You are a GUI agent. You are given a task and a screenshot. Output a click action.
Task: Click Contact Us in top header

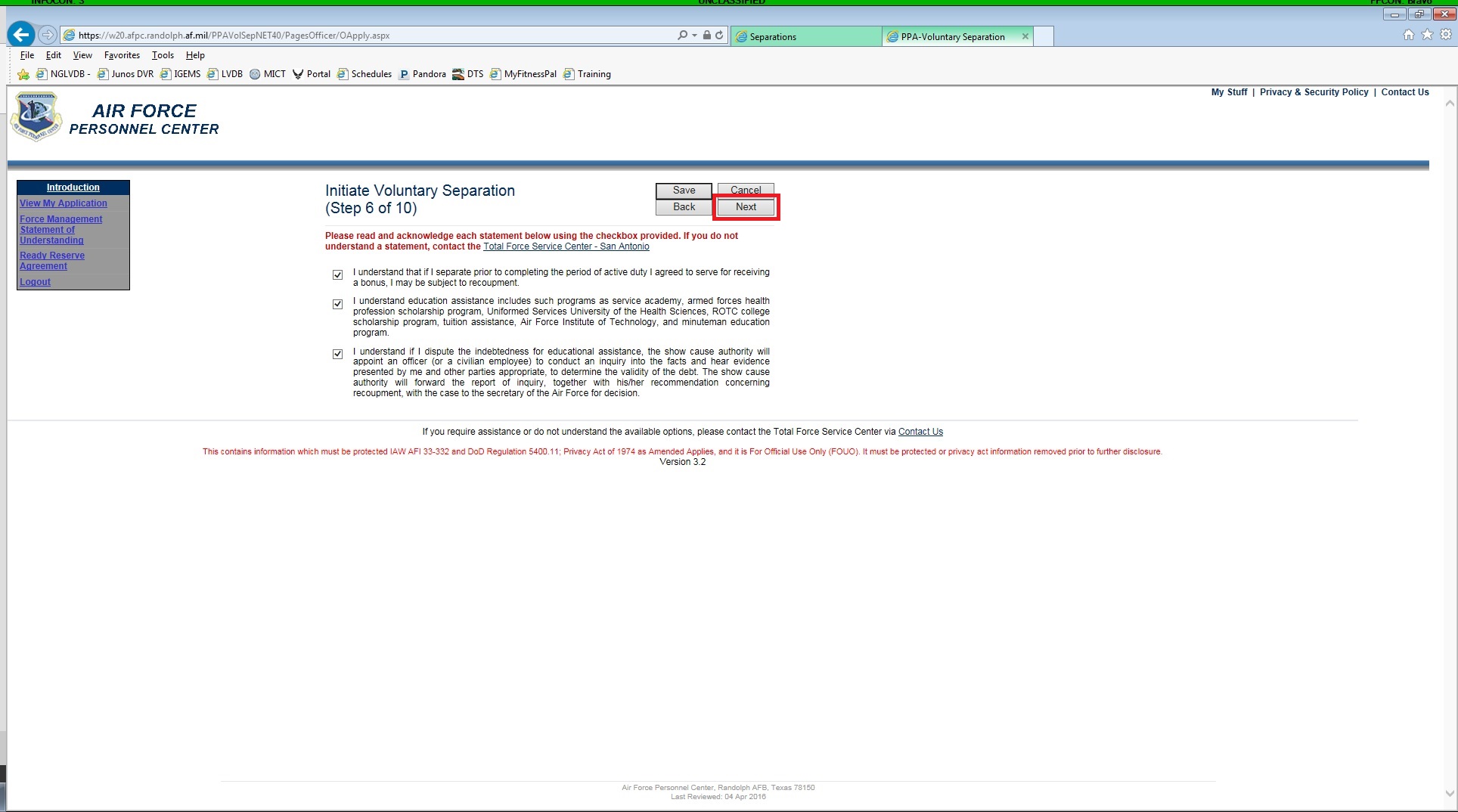(x=1405, y=92)
